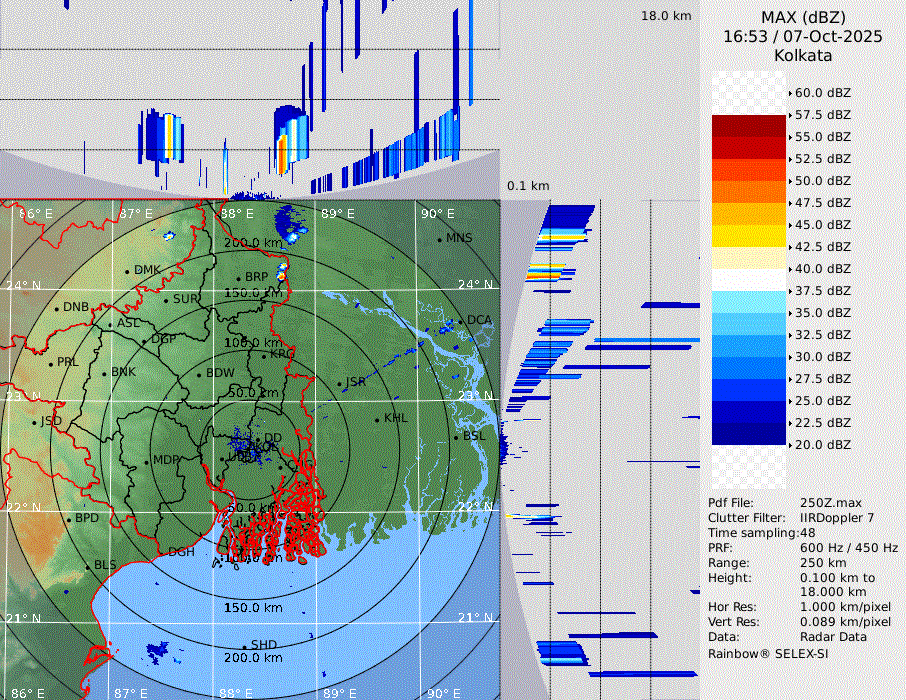Click the 16:53 / 07-Oct-2025 timestamp
The image size is (906, 700).
point(802,36)
